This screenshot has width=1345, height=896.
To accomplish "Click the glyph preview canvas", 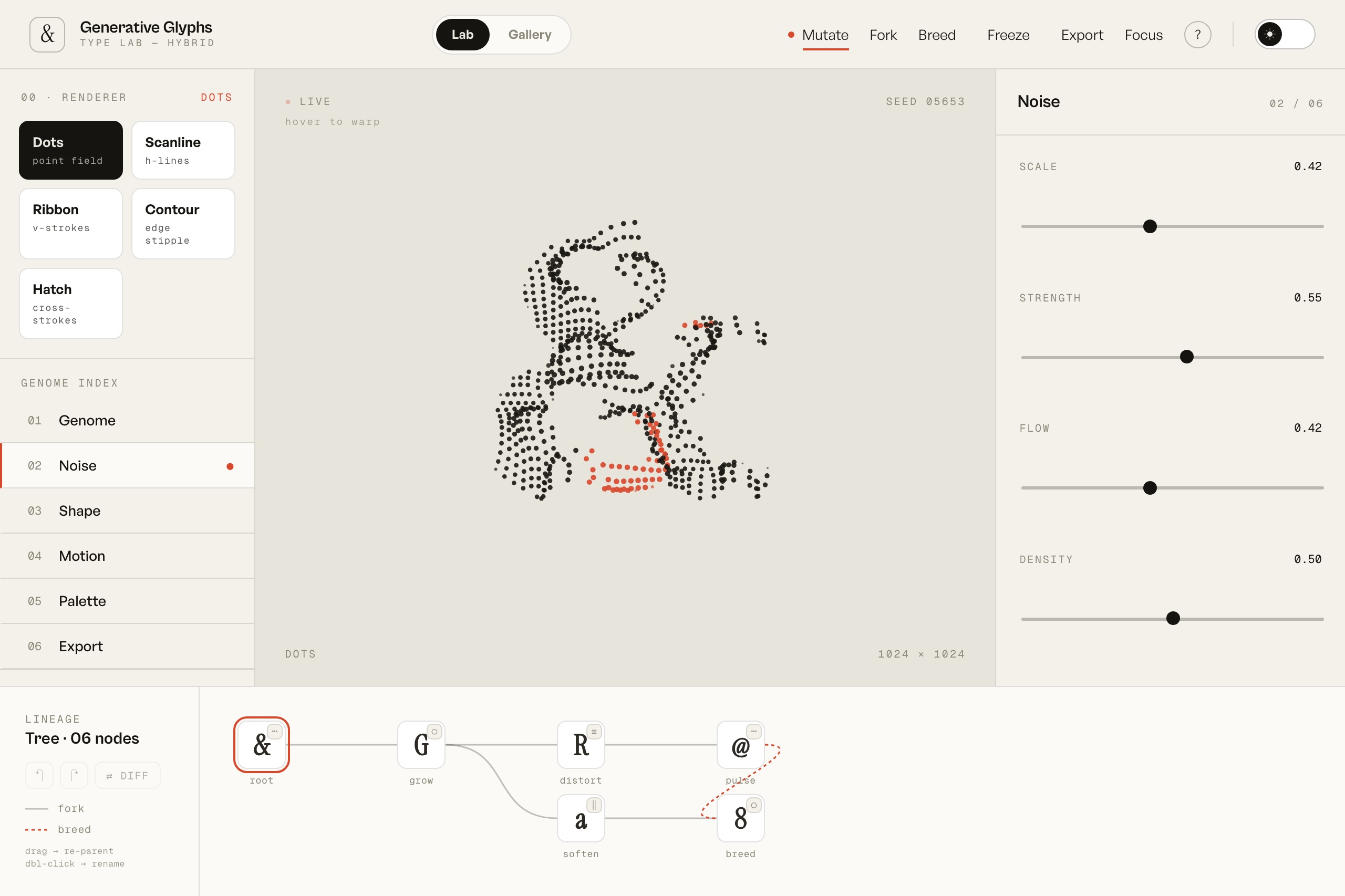I will point(625,377).
